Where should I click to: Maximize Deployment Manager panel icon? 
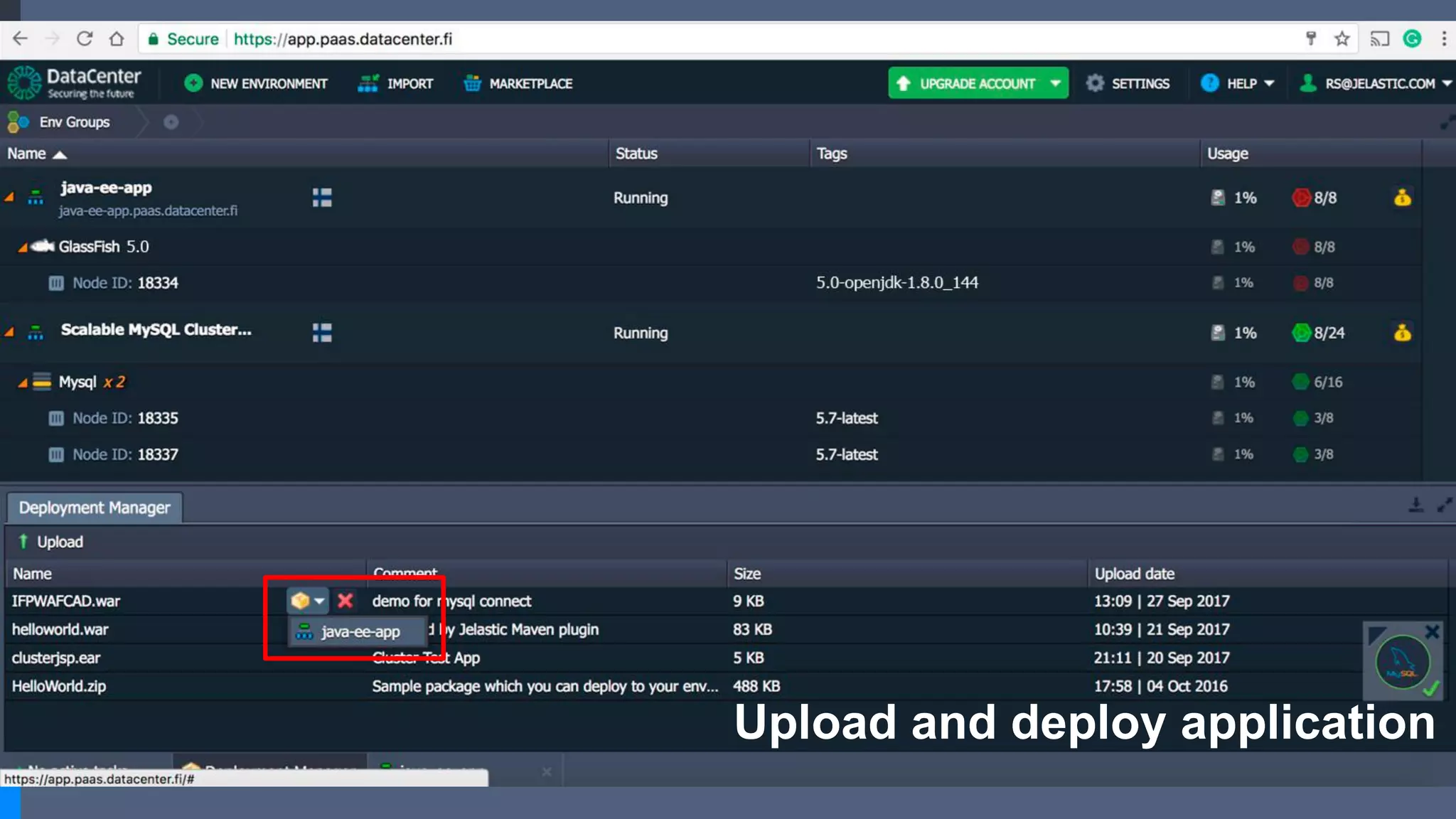click(x=1444, y=505)
